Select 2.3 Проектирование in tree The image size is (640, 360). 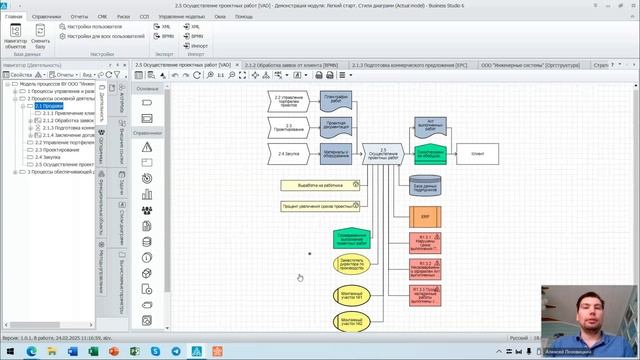(57, 150)
